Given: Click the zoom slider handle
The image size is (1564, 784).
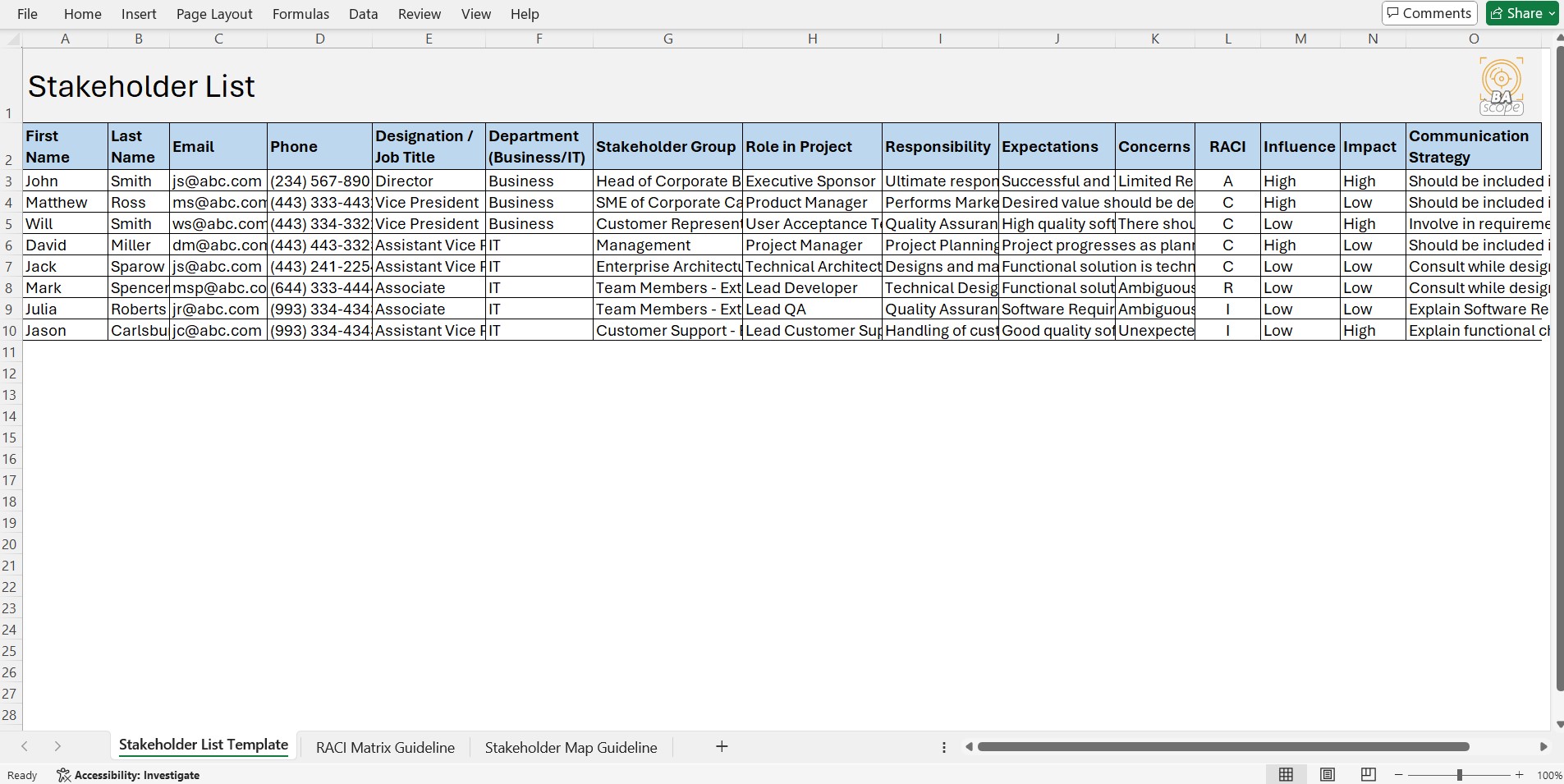Looking at the screenshot, I should click(1460, 775).
